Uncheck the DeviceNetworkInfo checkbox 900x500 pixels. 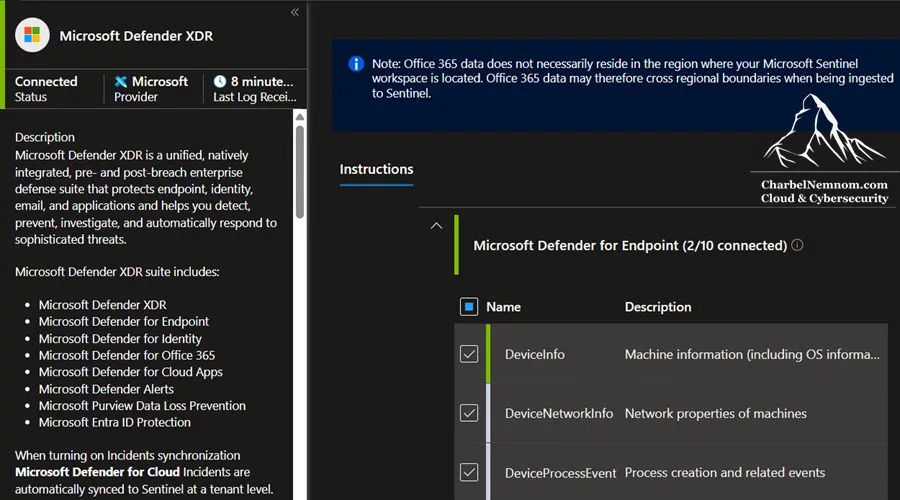point(469,413)
